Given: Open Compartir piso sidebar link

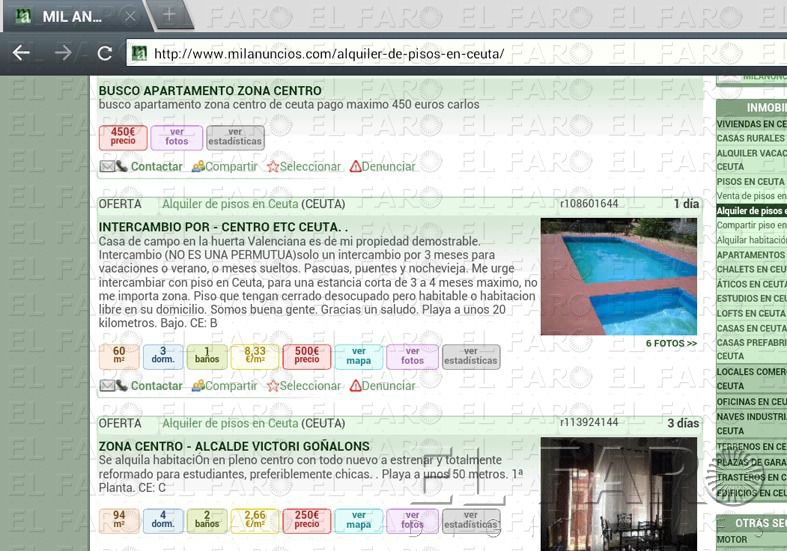Looking at the screenshot, I should tap(751, 225).
